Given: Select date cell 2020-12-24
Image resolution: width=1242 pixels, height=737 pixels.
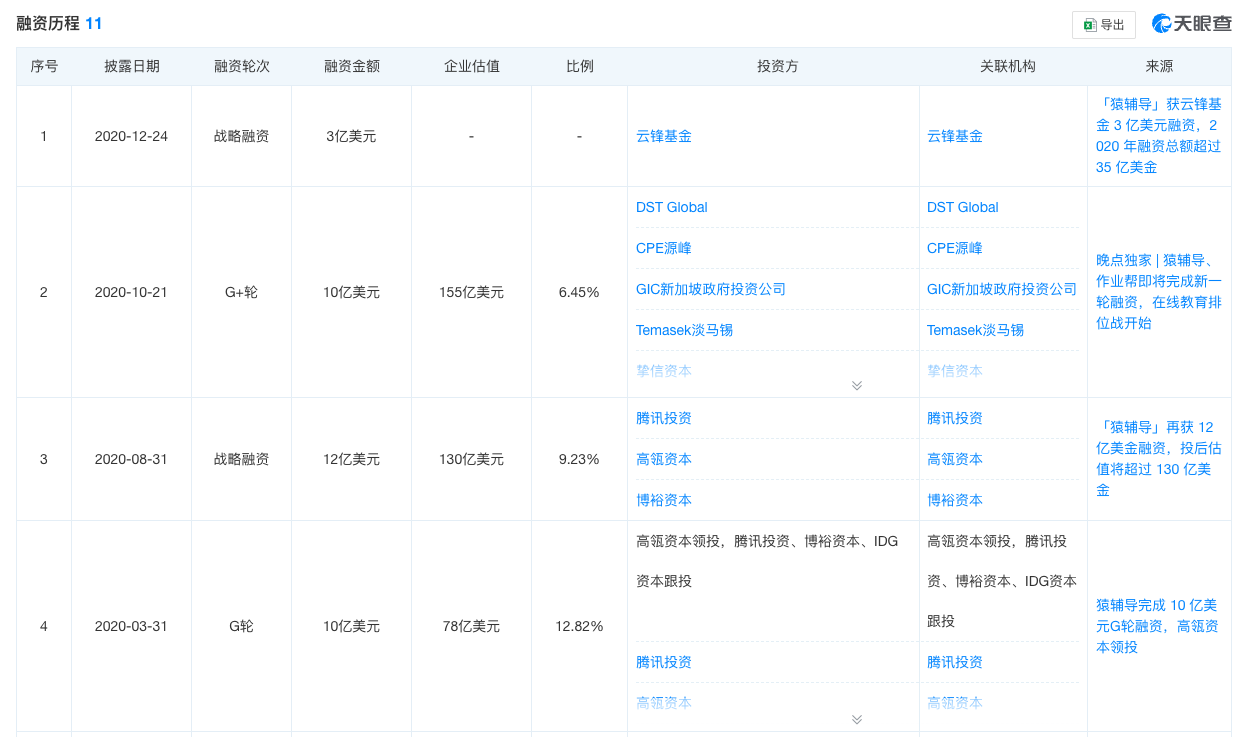Looking at the screenshot, I should [x=131, y=136].
